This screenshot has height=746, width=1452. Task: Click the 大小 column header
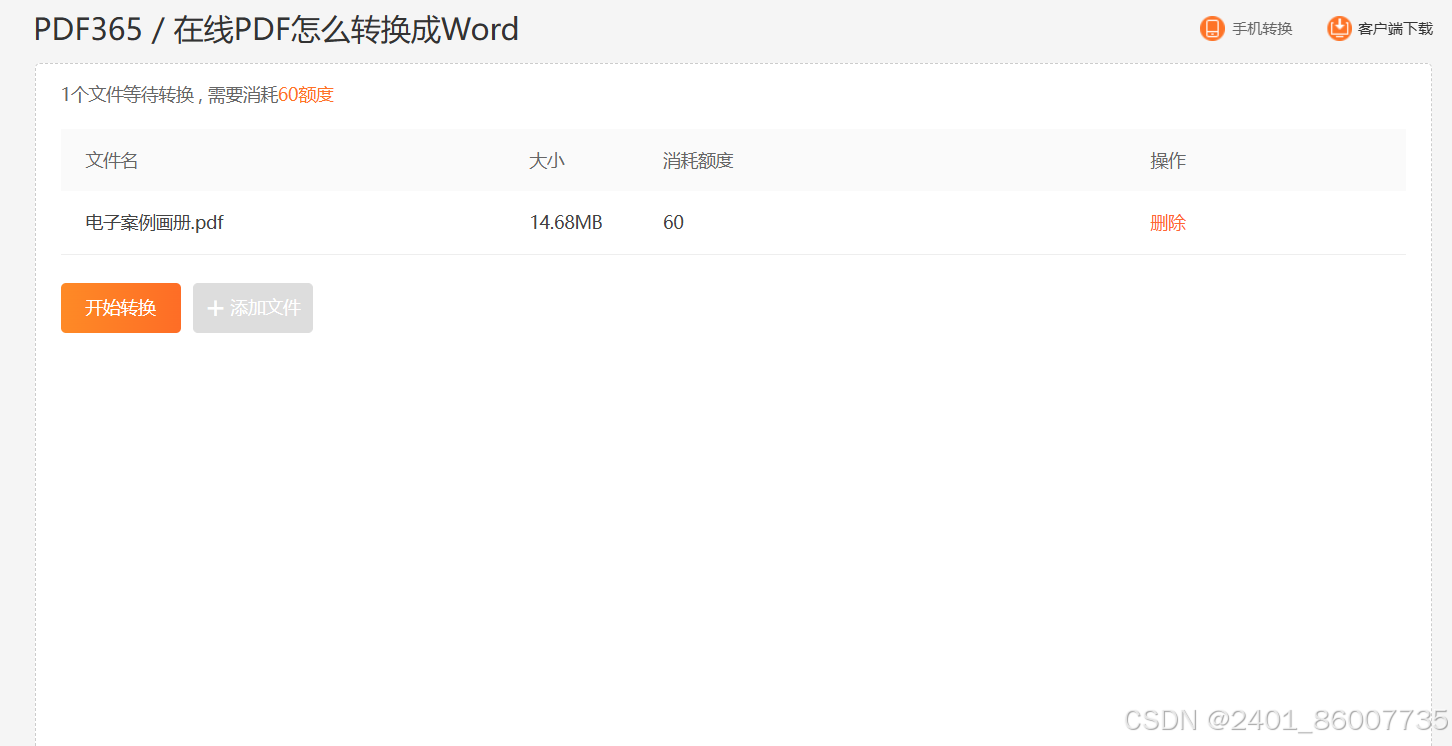tap(547, 161)
